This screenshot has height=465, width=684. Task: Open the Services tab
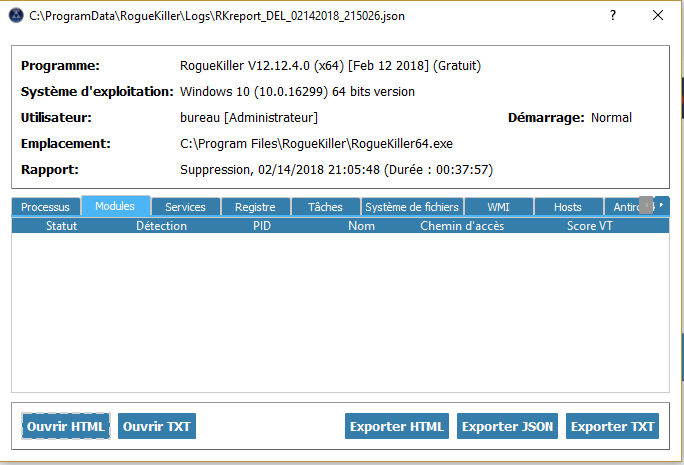coord(185,207)
